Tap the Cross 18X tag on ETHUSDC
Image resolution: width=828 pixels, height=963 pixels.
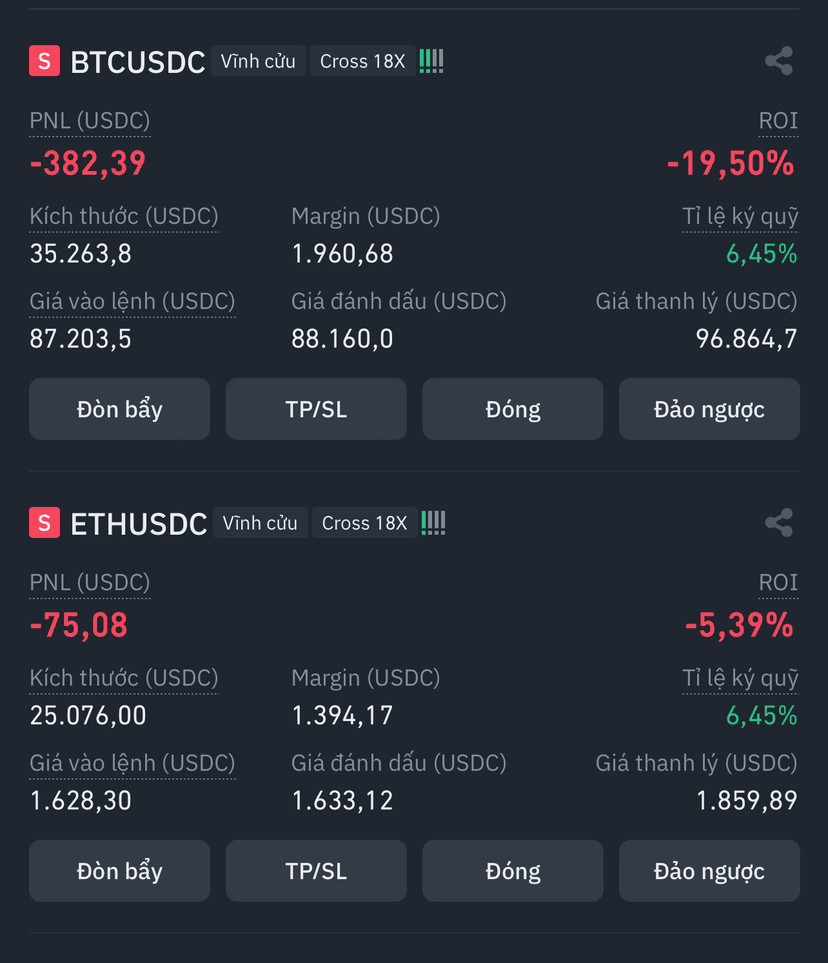364,523
